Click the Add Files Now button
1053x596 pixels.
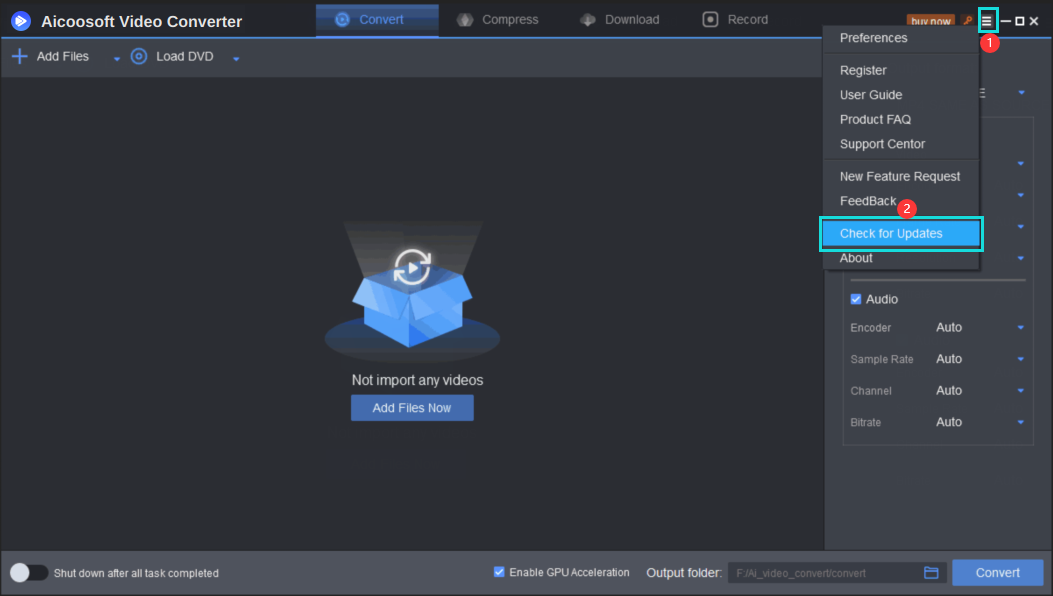412,408
